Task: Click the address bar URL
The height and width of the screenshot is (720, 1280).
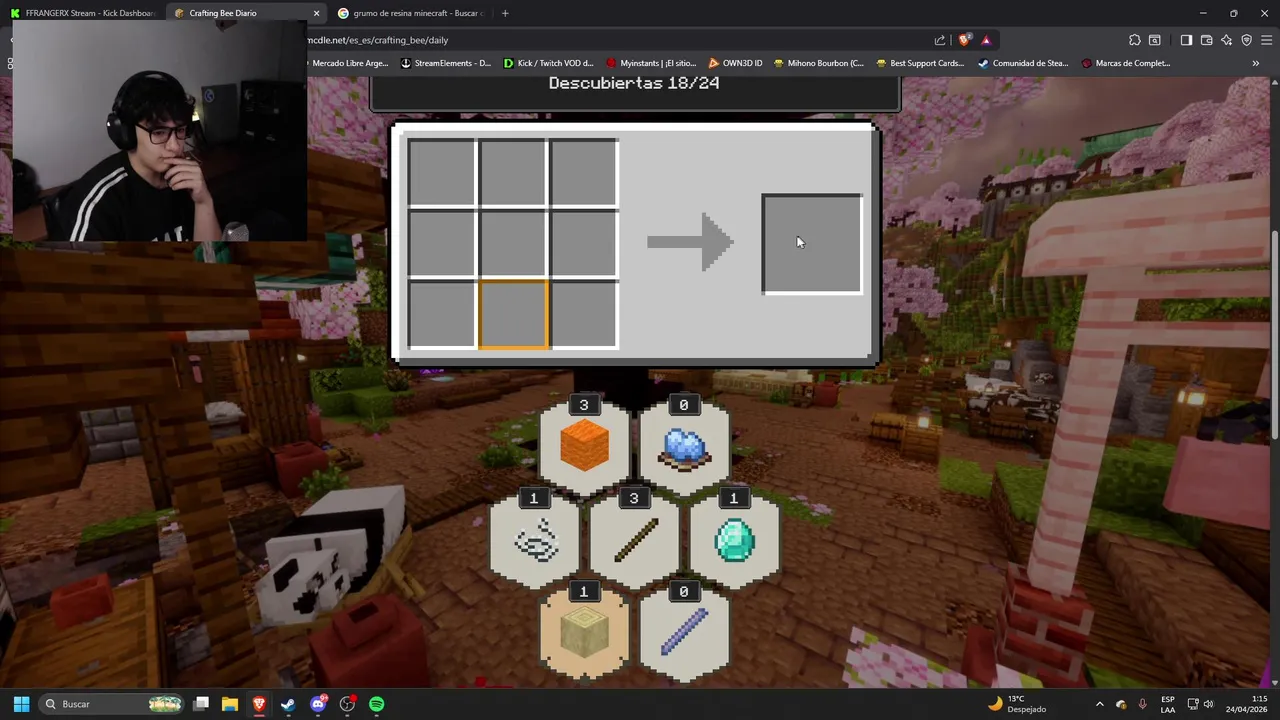Action: pyautogui.click(x=377, y=40)
